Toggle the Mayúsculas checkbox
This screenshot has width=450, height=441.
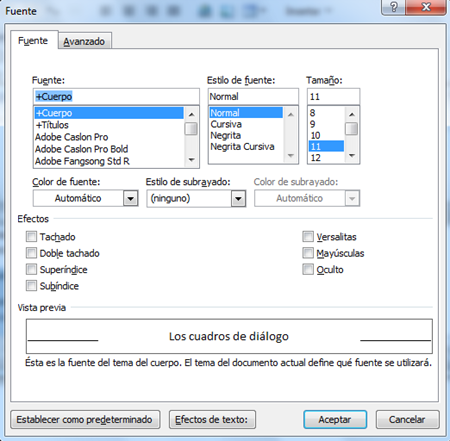point(308,253)
